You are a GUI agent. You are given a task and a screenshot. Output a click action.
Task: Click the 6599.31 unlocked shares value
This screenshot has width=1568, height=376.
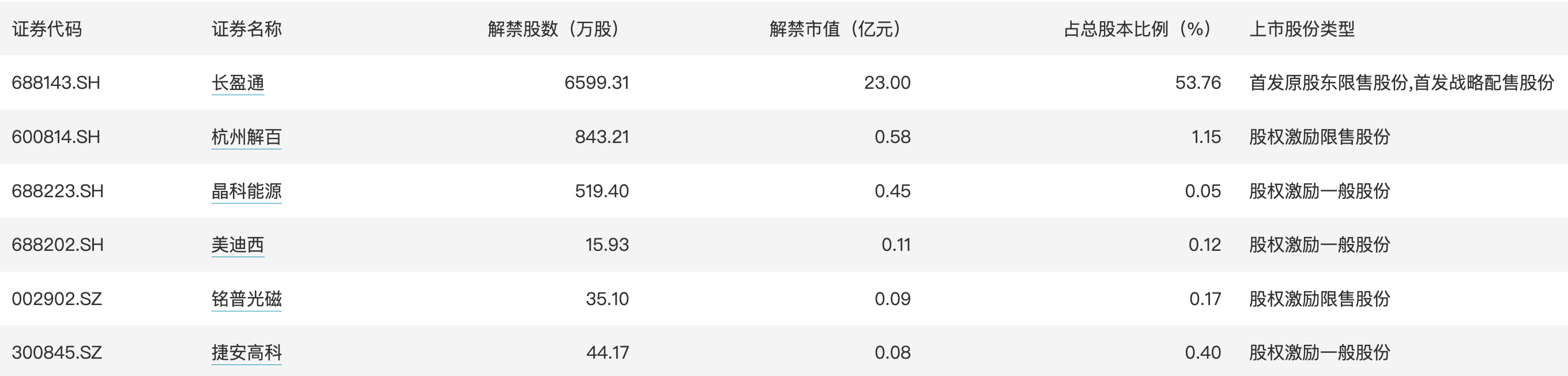tap(596, 83)
